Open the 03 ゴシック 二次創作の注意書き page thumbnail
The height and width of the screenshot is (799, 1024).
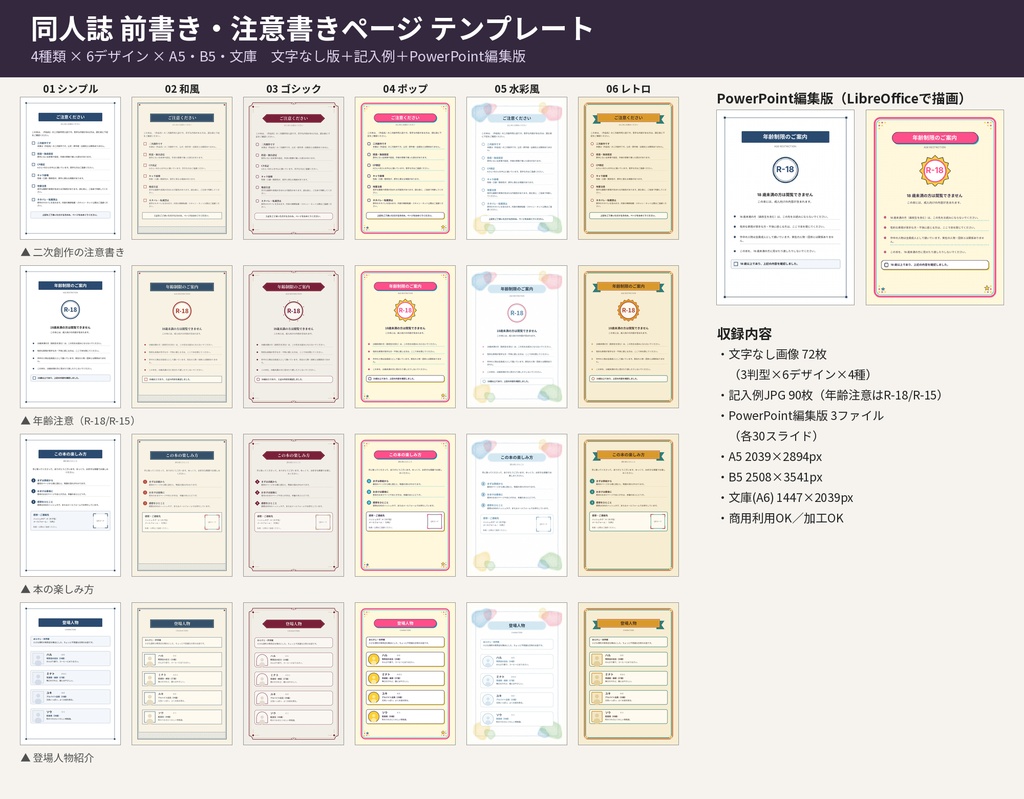pyautogui.click(x=294, y=169)
